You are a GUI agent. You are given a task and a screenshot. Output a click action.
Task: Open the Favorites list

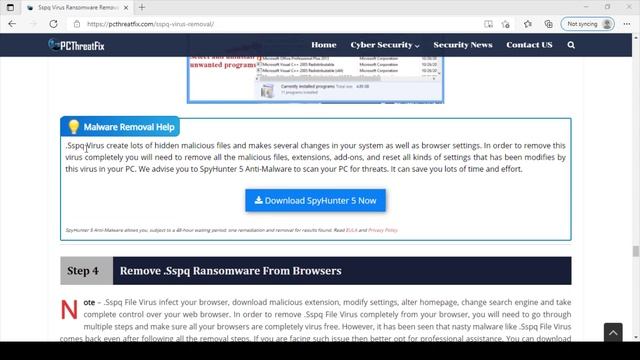527,24
